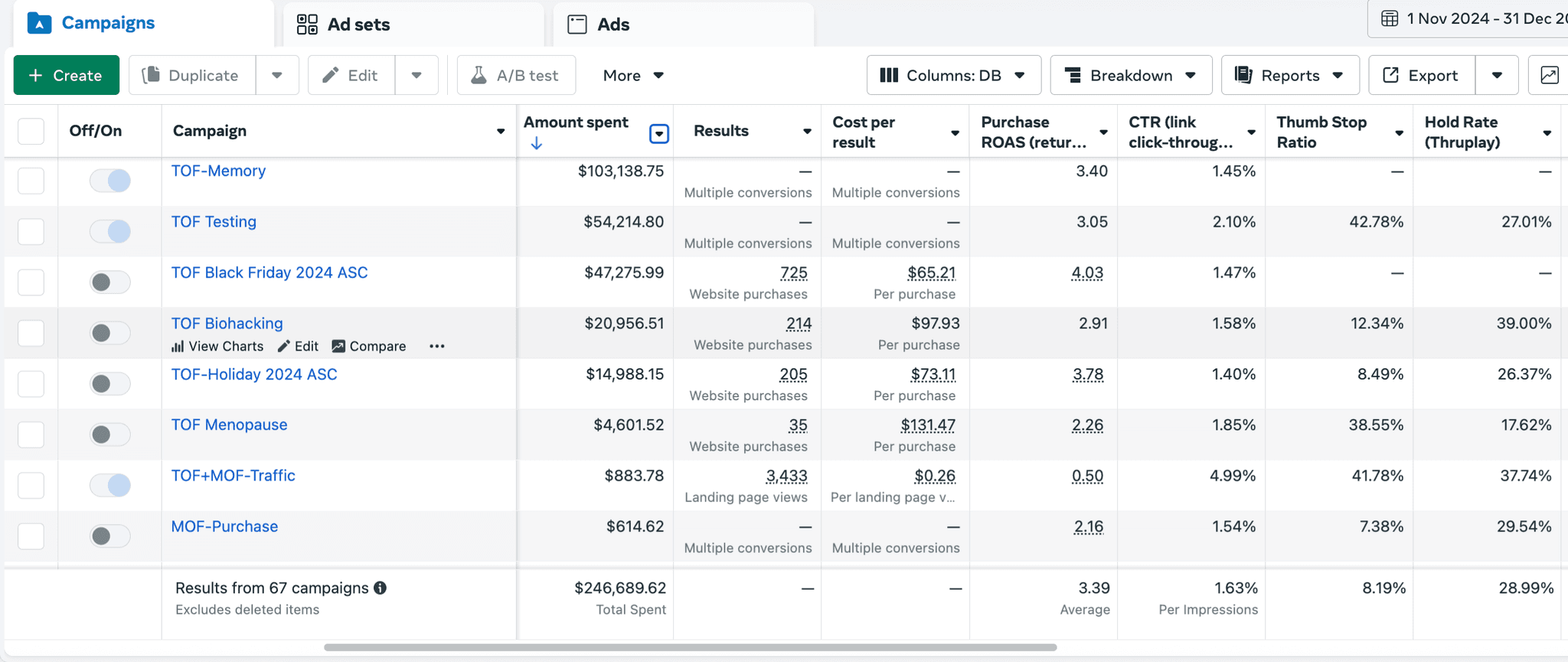Click the 725 website purchases result

pos(794,273)
